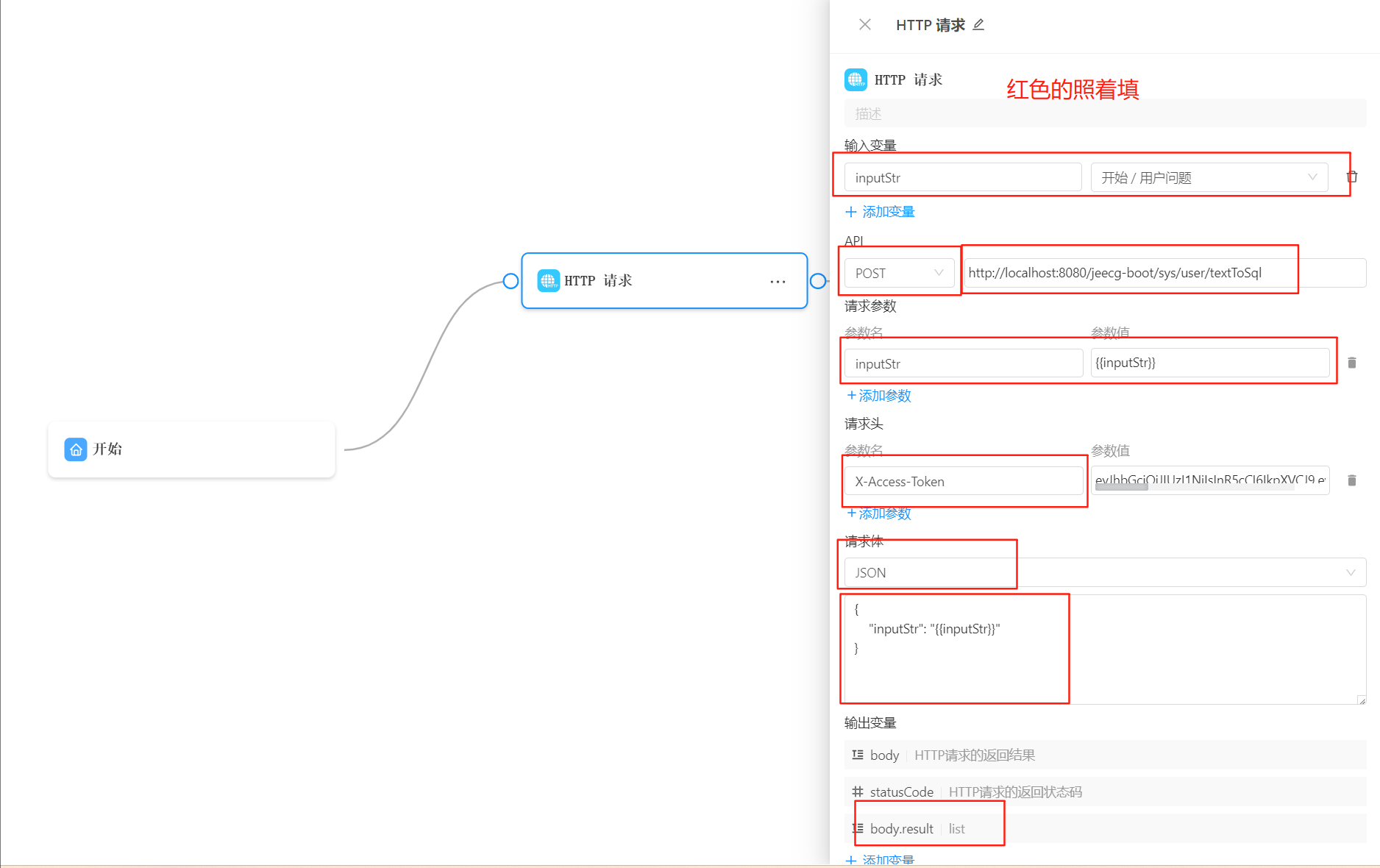
Task: Select the body output variable row
Action: pyautogui.click(x=1105, y=755)
